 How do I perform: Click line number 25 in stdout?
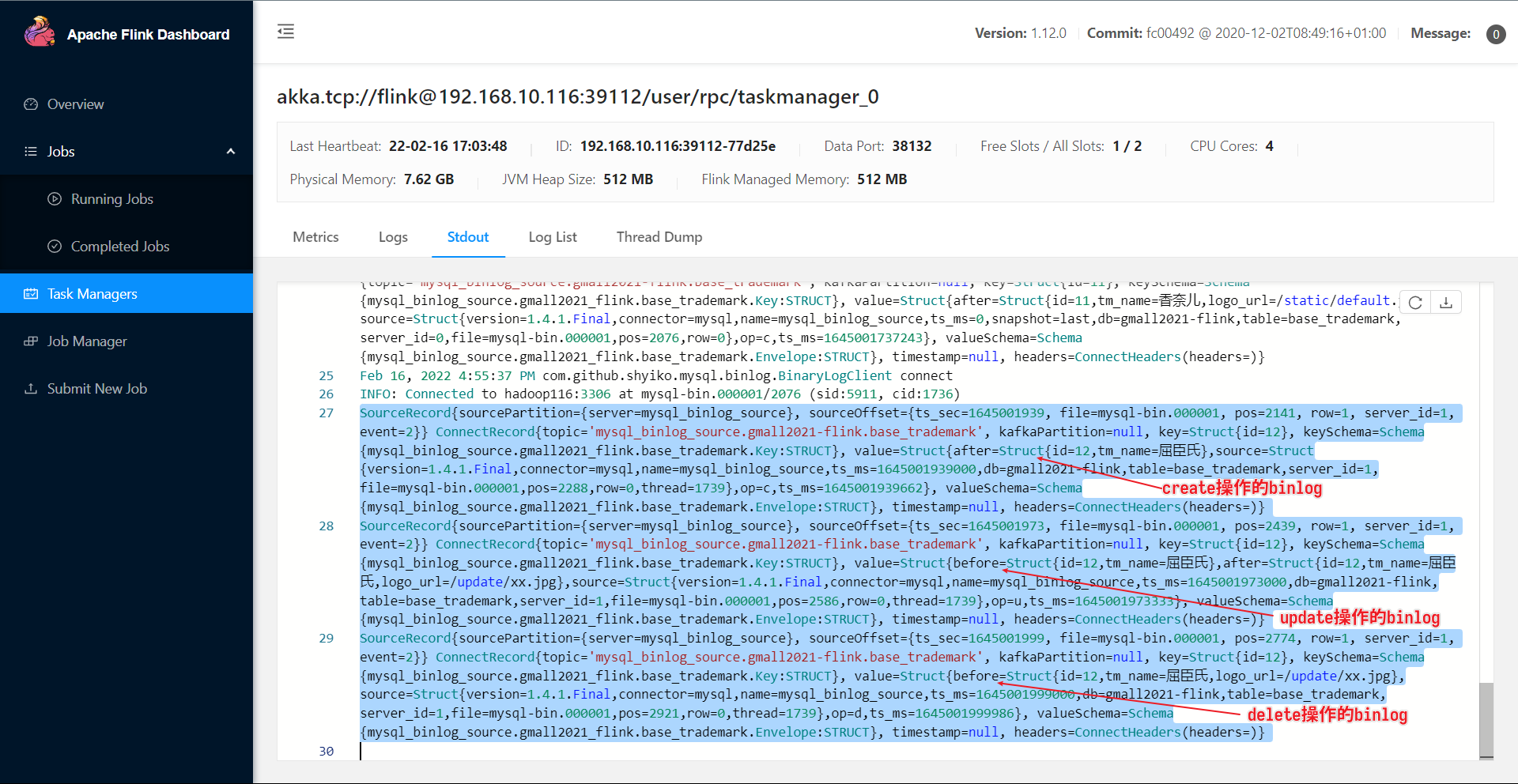[326, 375]
